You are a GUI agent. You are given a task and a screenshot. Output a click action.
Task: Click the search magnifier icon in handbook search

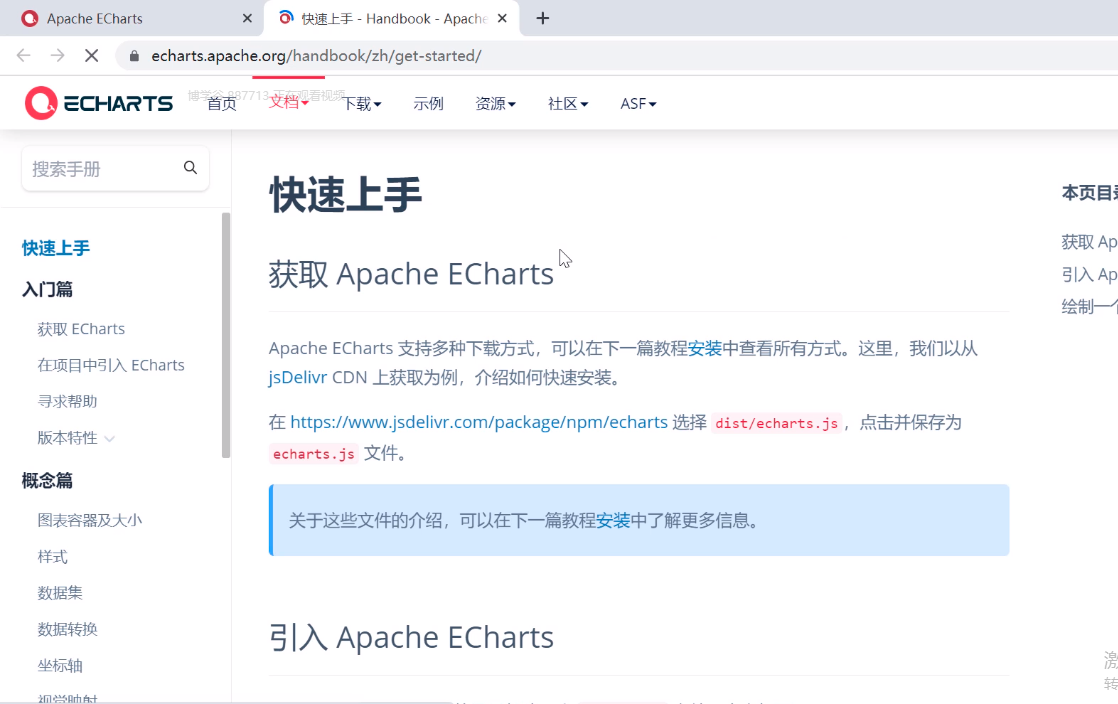click(190, 168)
